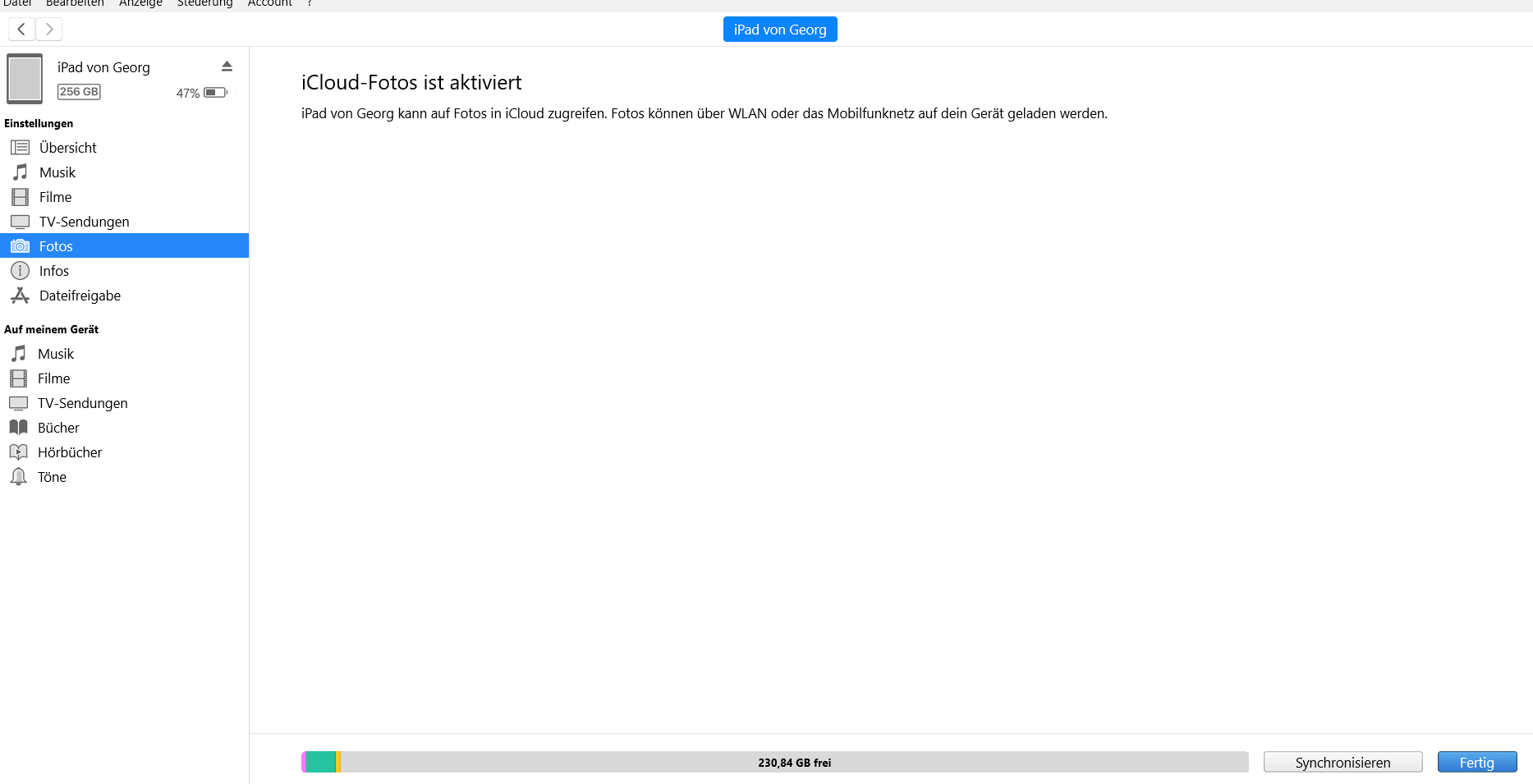This screenshot has width=1533, height=784.
Task: Open the Datei menu
Action: click(17, 3)
